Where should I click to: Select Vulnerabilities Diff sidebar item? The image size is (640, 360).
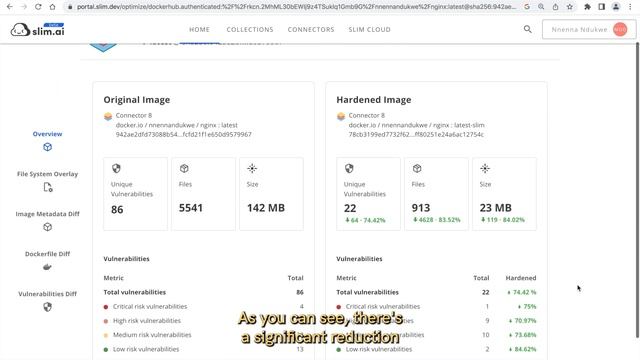pos(47,294)
